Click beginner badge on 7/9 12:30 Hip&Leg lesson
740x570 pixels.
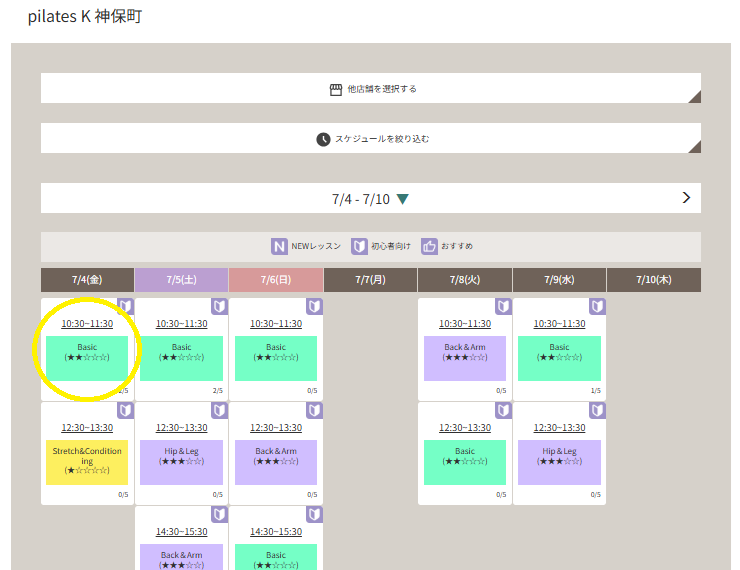click(x=597, y=410)
